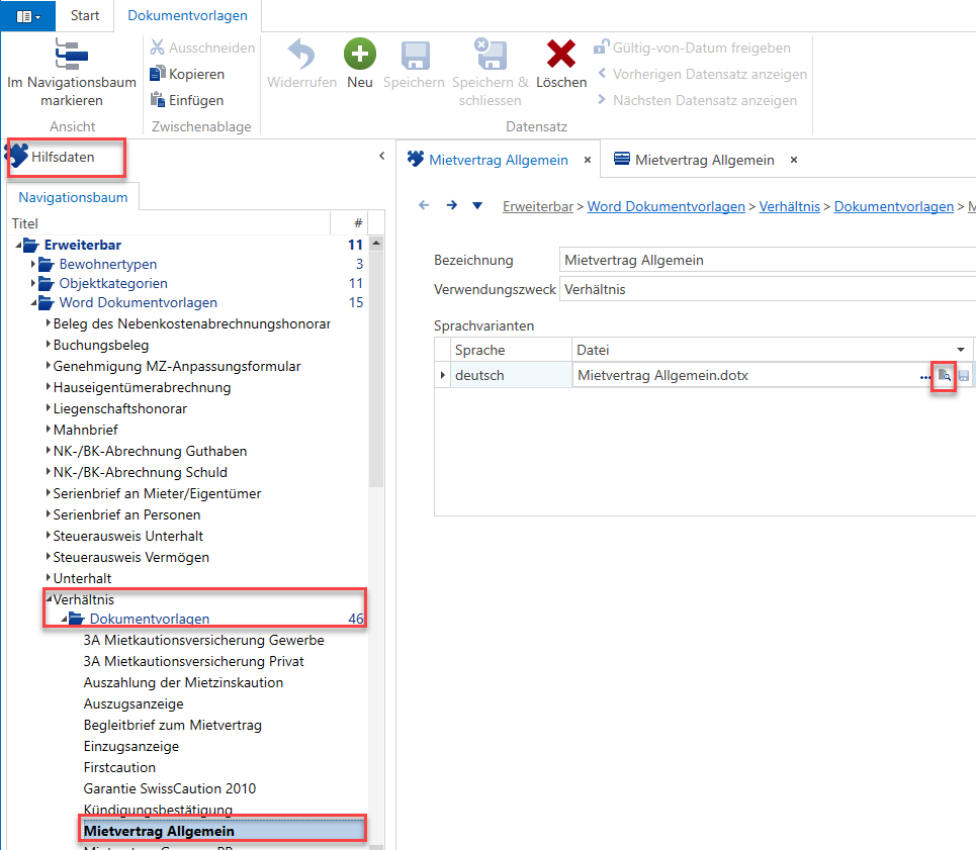Click Speichern & schliessen icon
The image size is (976, 850).
pos(491,54)
